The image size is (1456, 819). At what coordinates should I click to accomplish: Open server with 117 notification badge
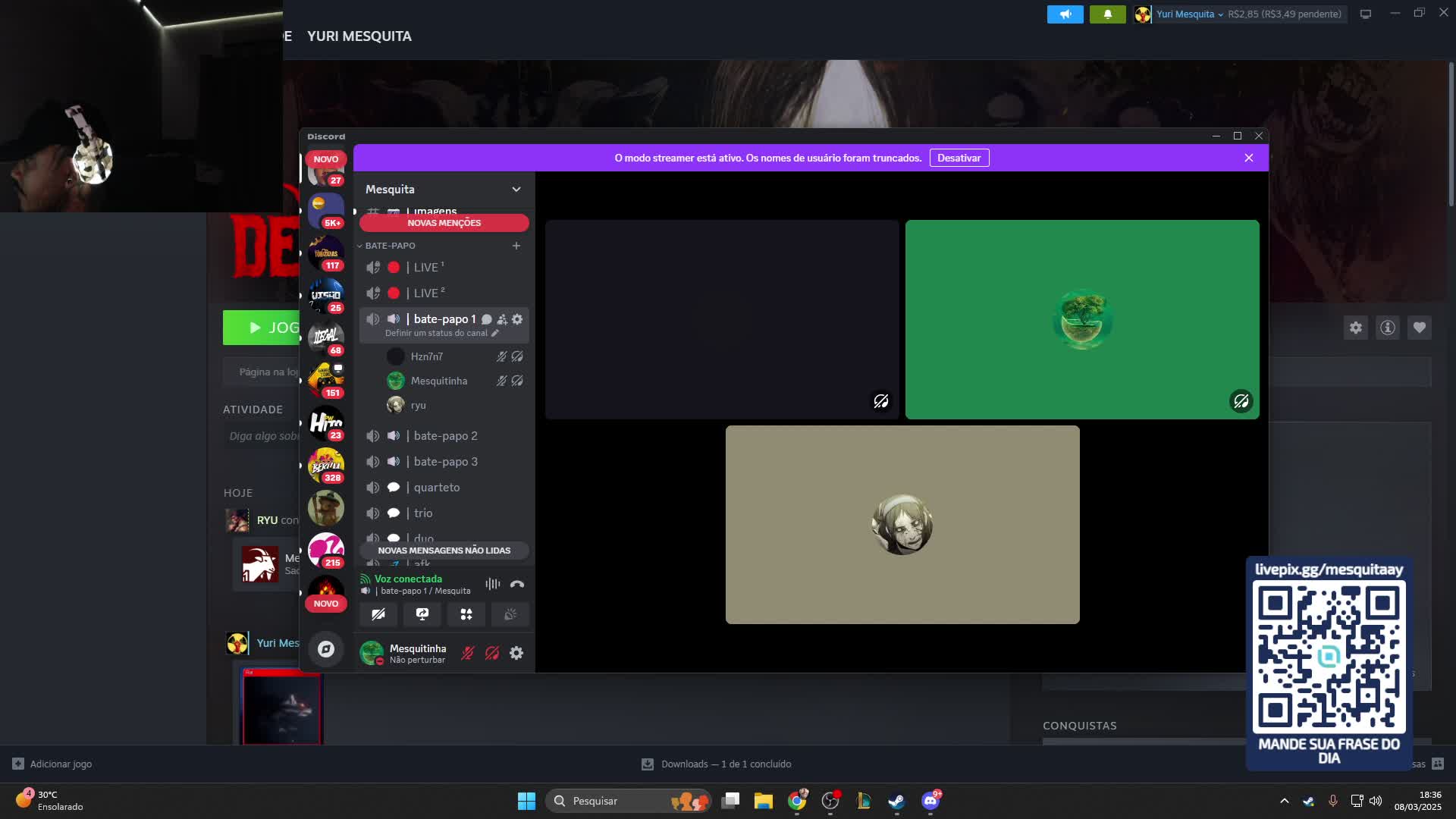(326, 253)
